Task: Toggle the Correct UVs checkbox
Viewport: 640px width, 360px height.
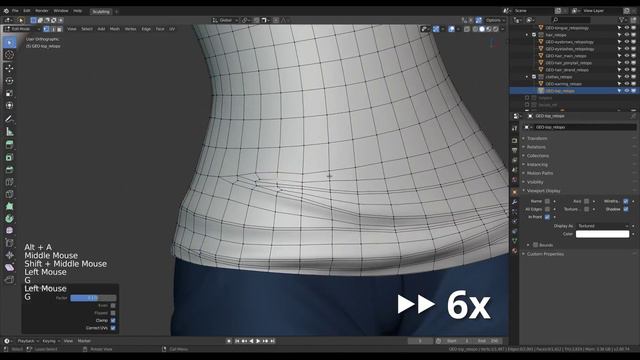Action: click(x=113, y=328)
